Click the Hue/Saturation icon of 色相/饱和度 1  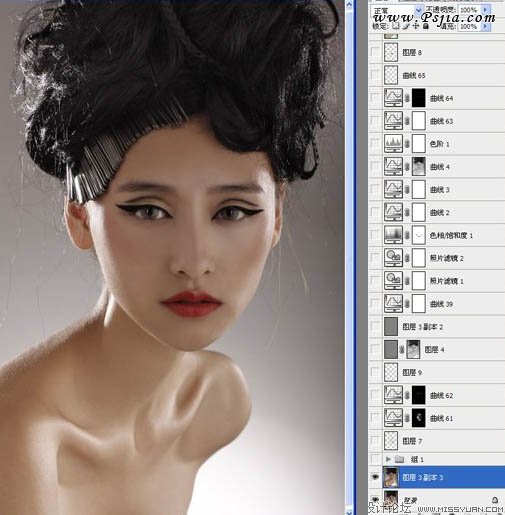pos(393,235)
